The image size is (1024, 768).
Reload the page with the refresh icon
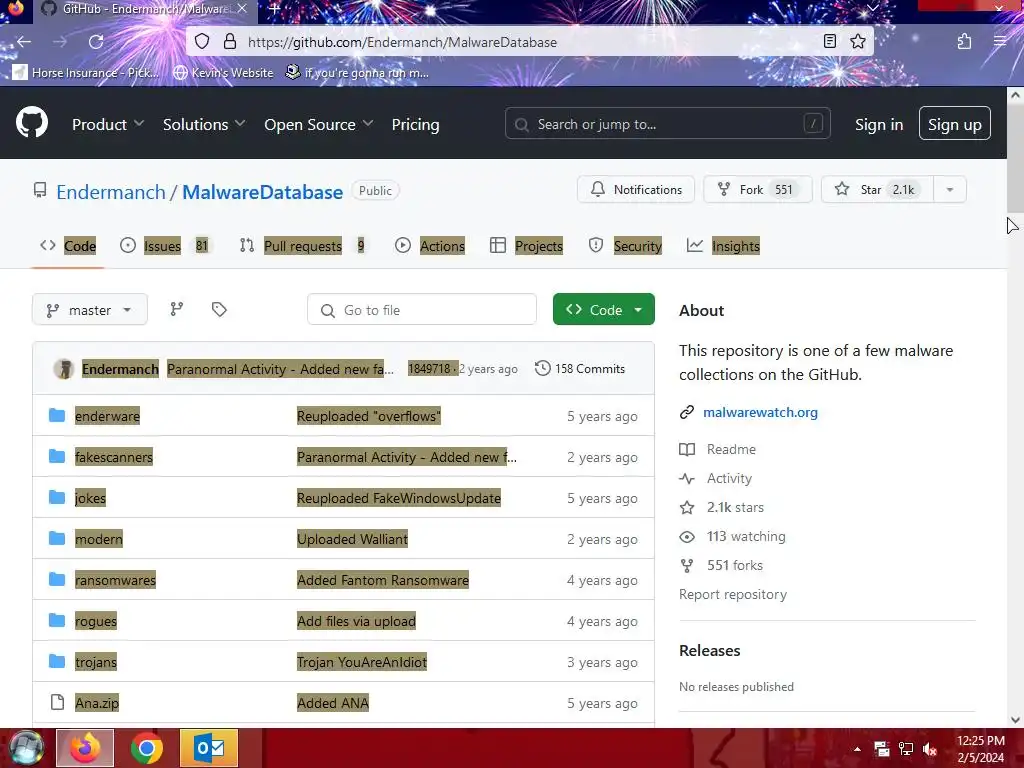96,42
